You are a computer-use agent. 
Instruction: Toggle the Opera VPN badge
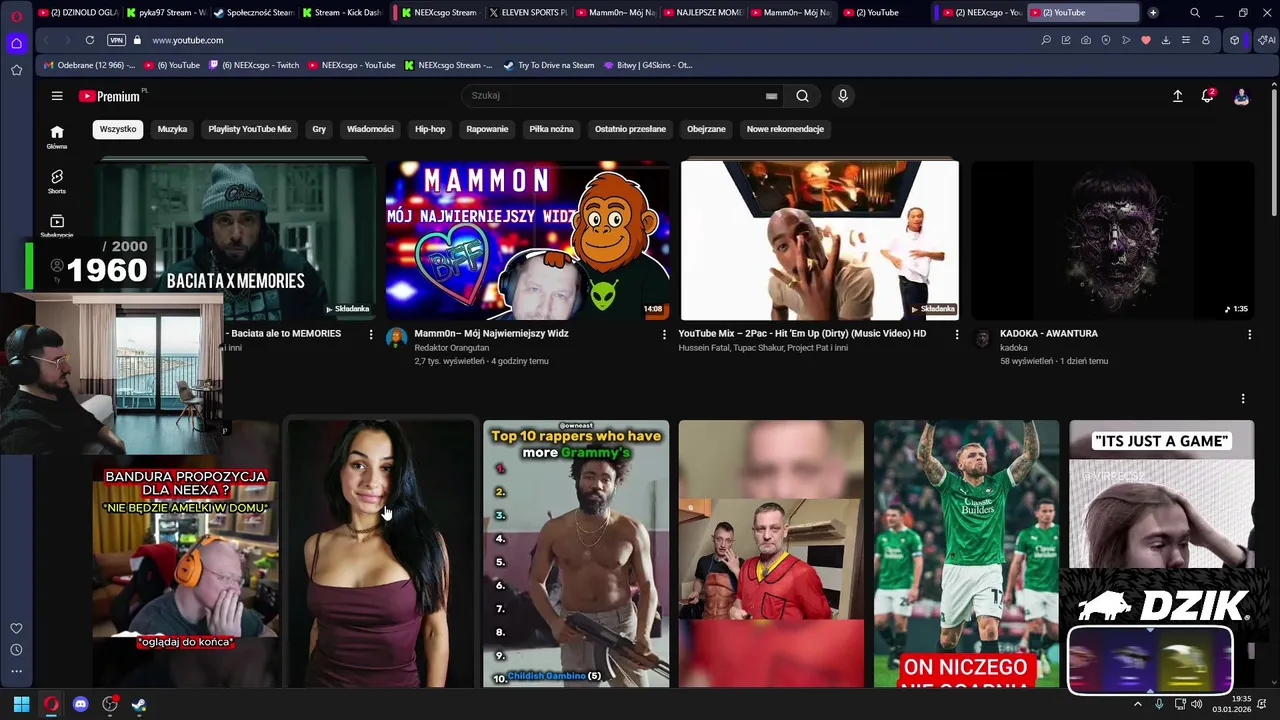pyautogui.click(x=116, y=40)
